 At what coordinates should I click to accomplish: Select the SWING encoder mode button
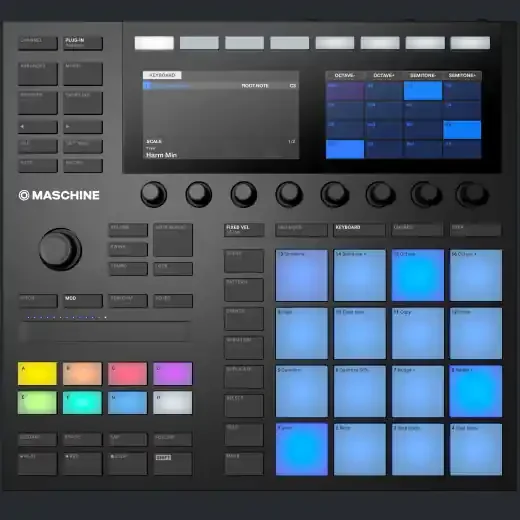click(x=128, y=249)
